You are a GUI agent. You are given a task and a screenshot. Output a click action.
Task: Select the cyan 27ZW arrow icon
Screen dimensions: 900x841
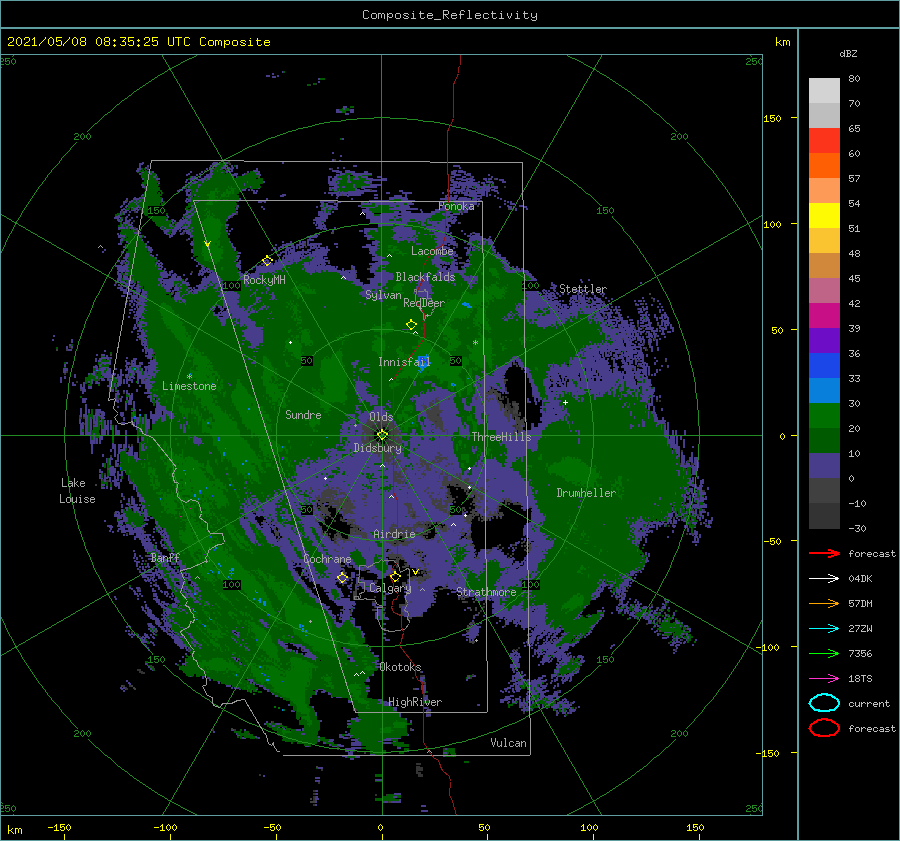click(824, 629)
